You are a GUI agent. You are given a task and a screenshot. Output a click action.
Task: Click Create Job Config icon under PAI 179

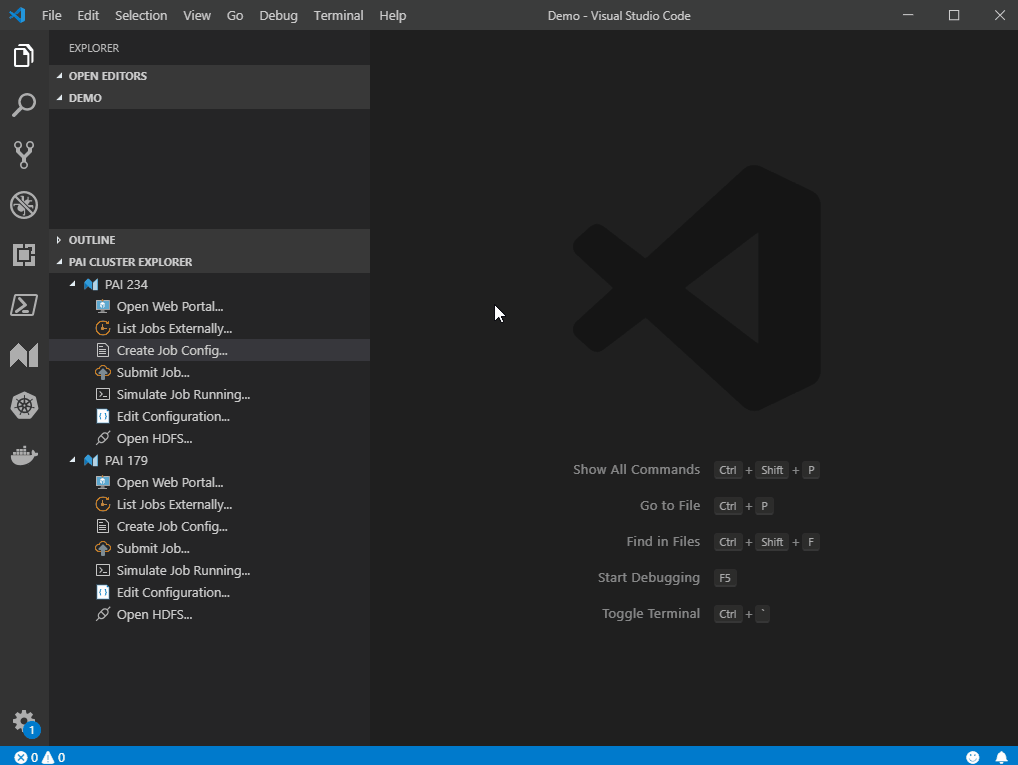tap(103, 527)
